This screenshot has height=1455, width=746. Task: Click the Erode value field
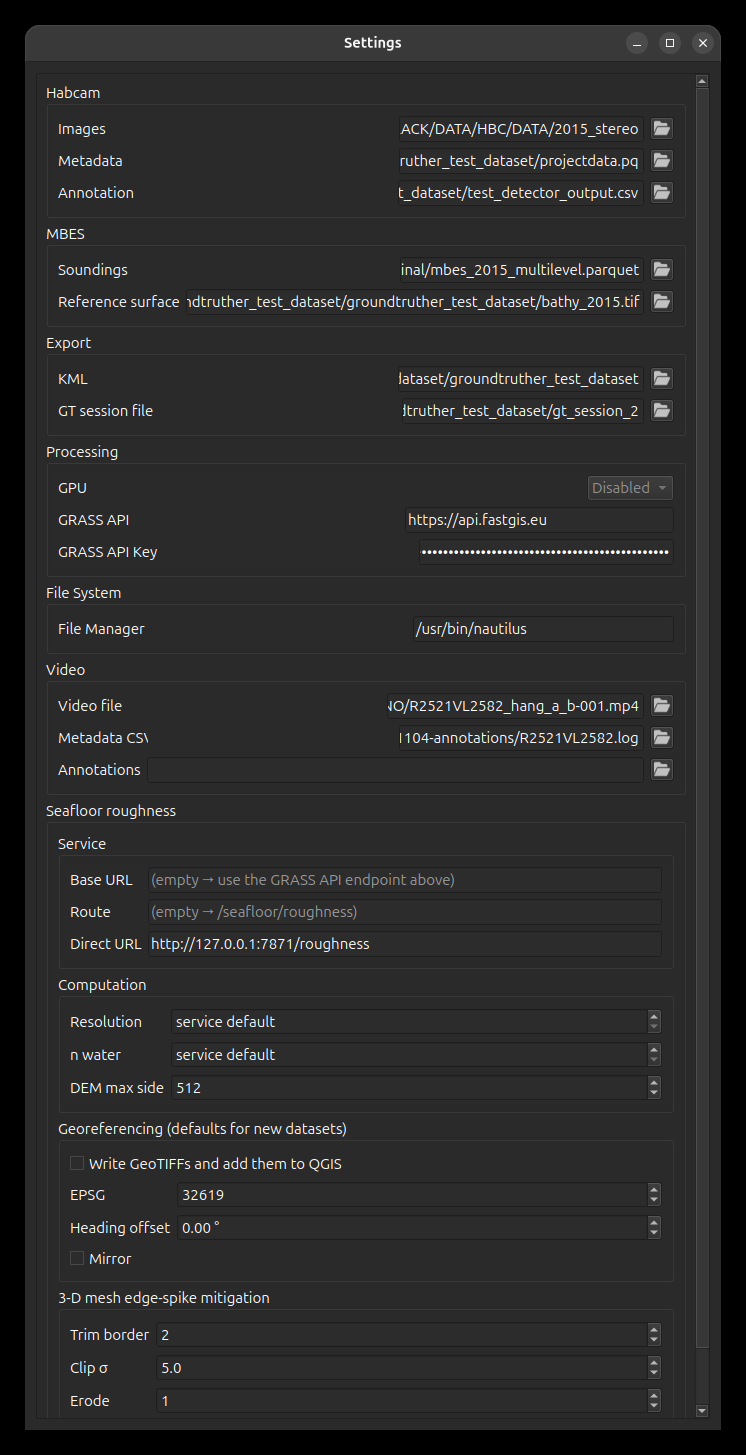point(402,1401)
